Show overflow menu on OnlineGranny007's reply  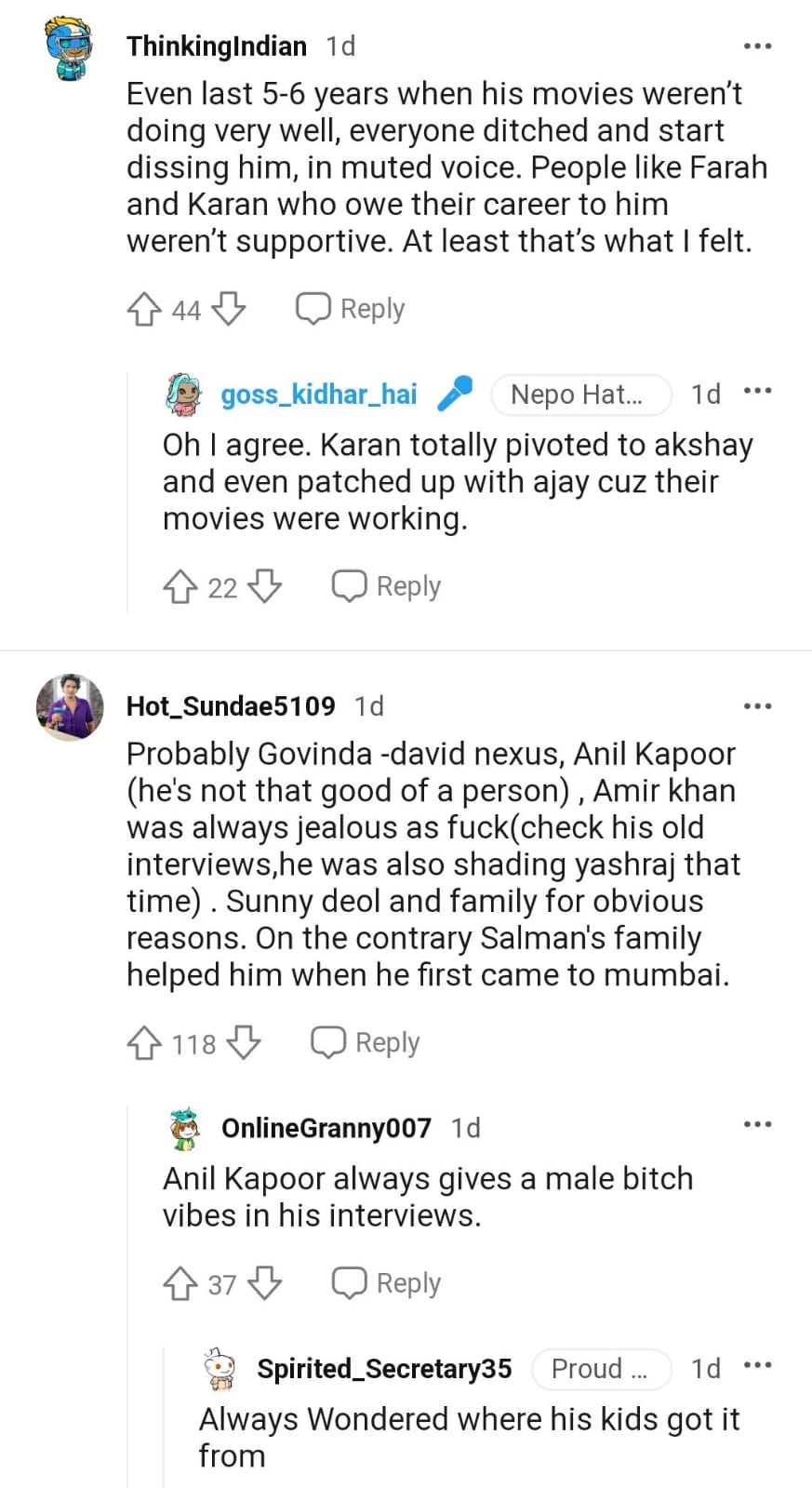[x=757, y=1125]
